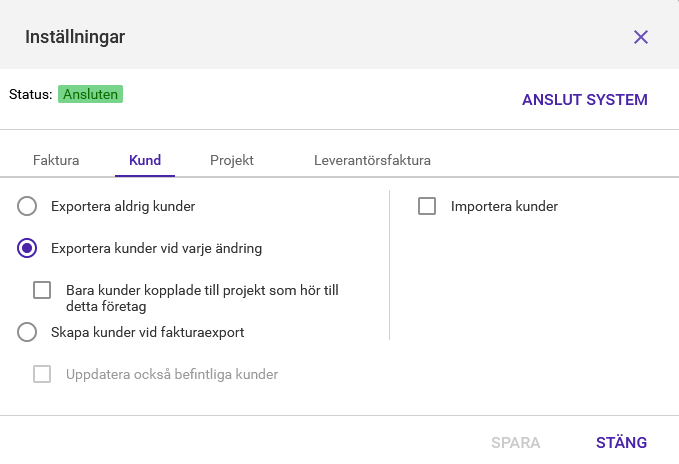Screen dimensions: 679x464
Task: Click the SPARA button
Action: [x=515, y=443]
